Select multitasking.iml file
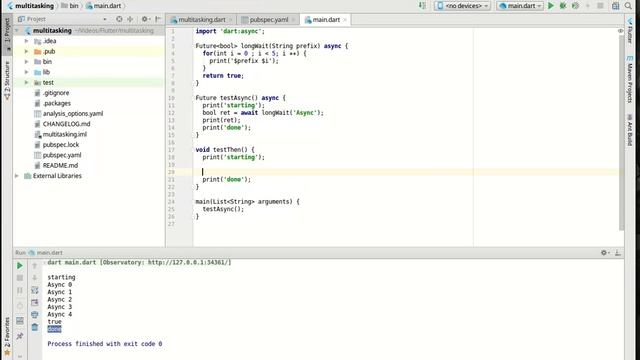 (64, 134)
